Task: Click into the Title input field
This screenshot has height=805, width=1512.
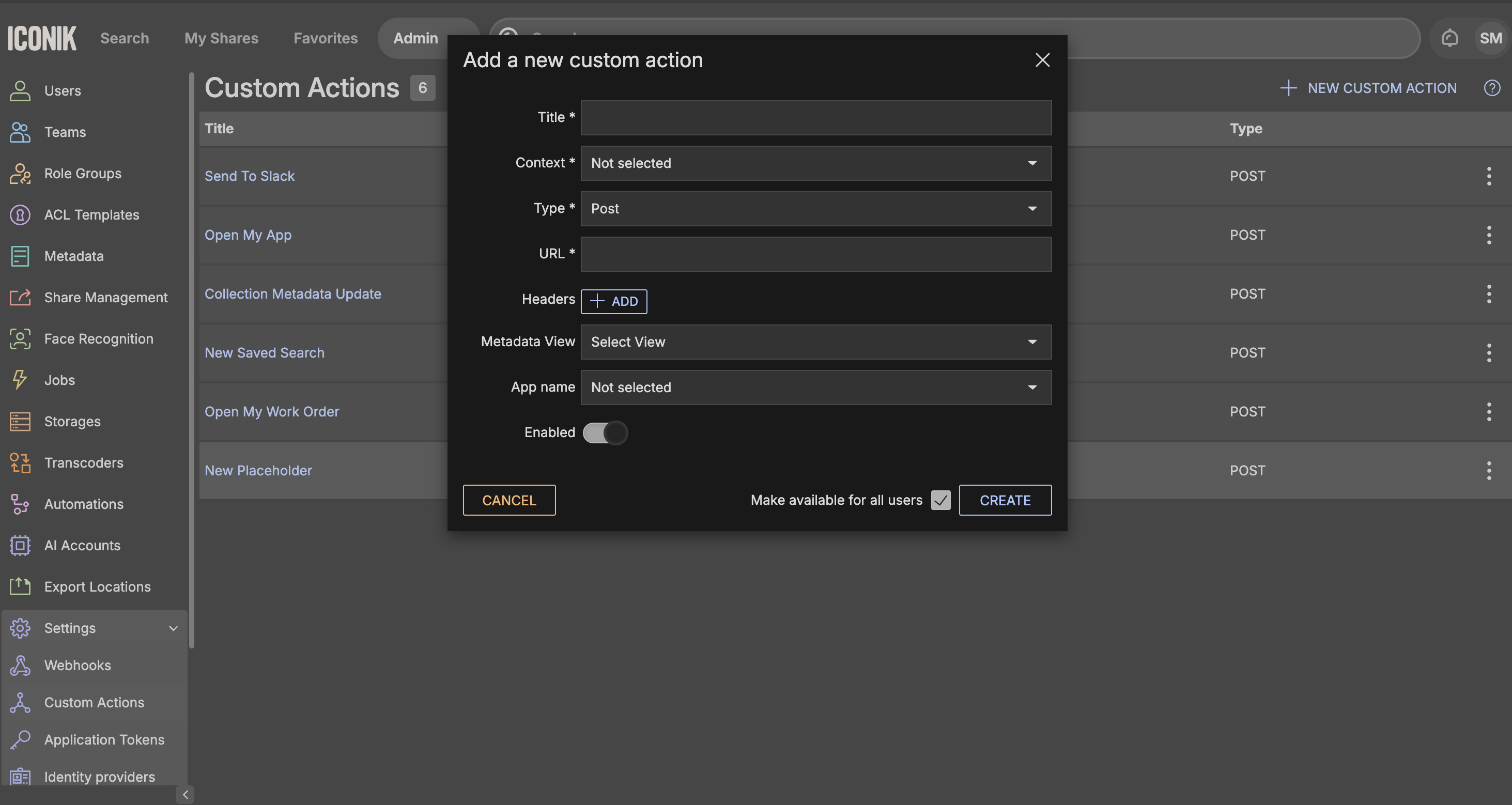Action: tap(815, 117)
